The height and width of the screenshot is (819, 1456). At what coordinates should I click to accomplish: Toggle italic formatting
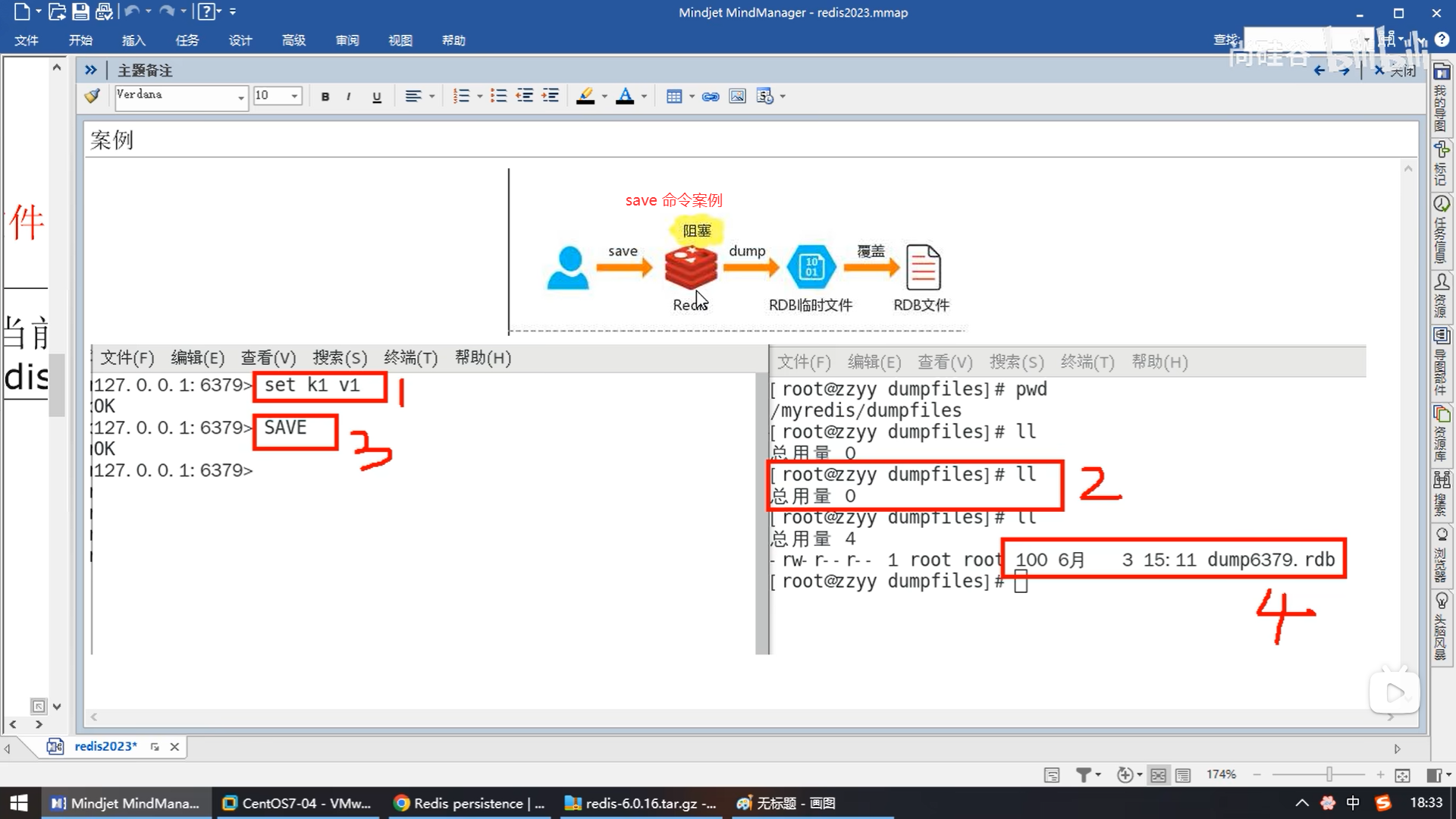(349, 97)
